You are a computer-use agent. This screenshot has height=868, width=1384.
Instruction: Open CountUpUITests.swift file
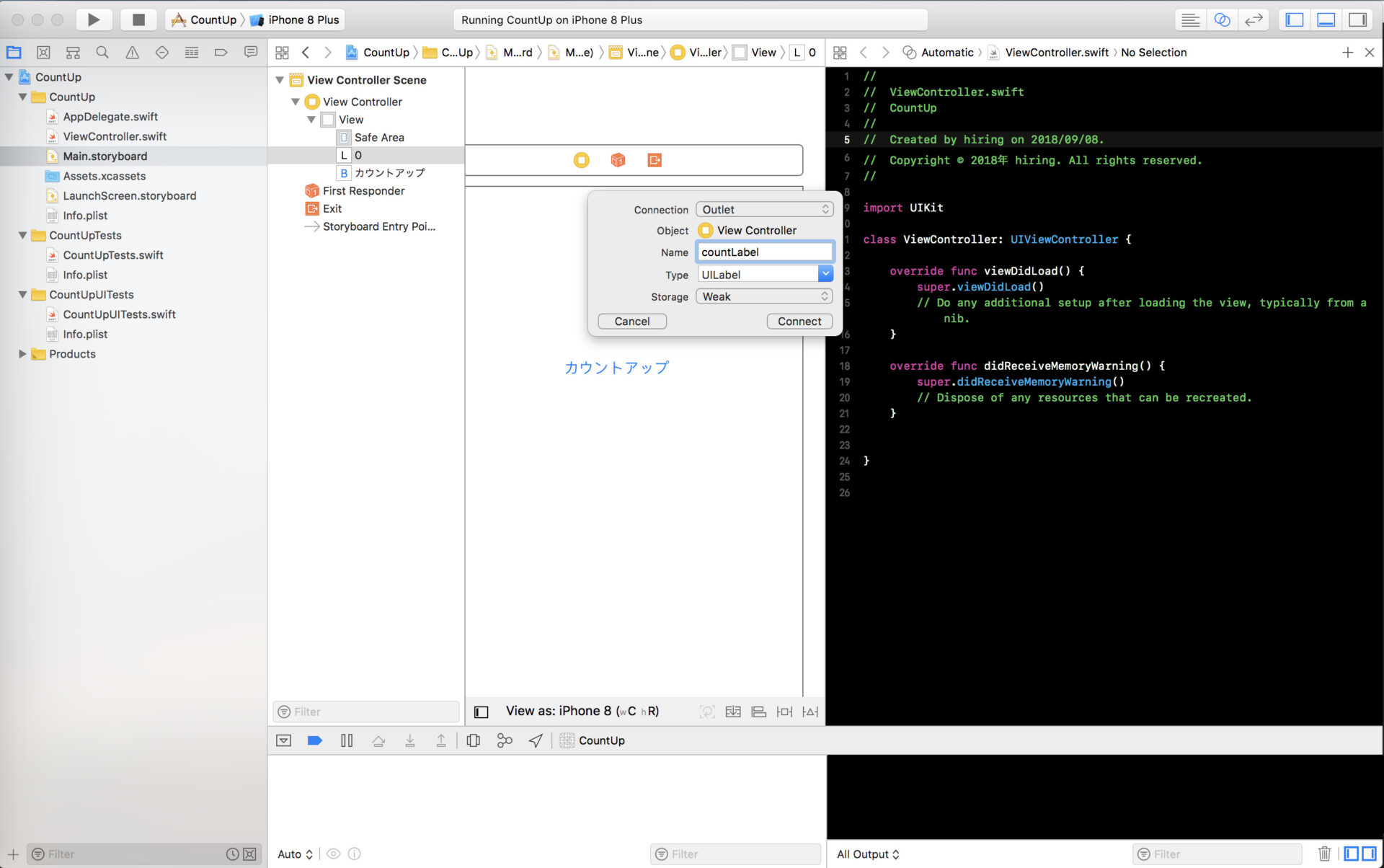(x=120, y=314)
